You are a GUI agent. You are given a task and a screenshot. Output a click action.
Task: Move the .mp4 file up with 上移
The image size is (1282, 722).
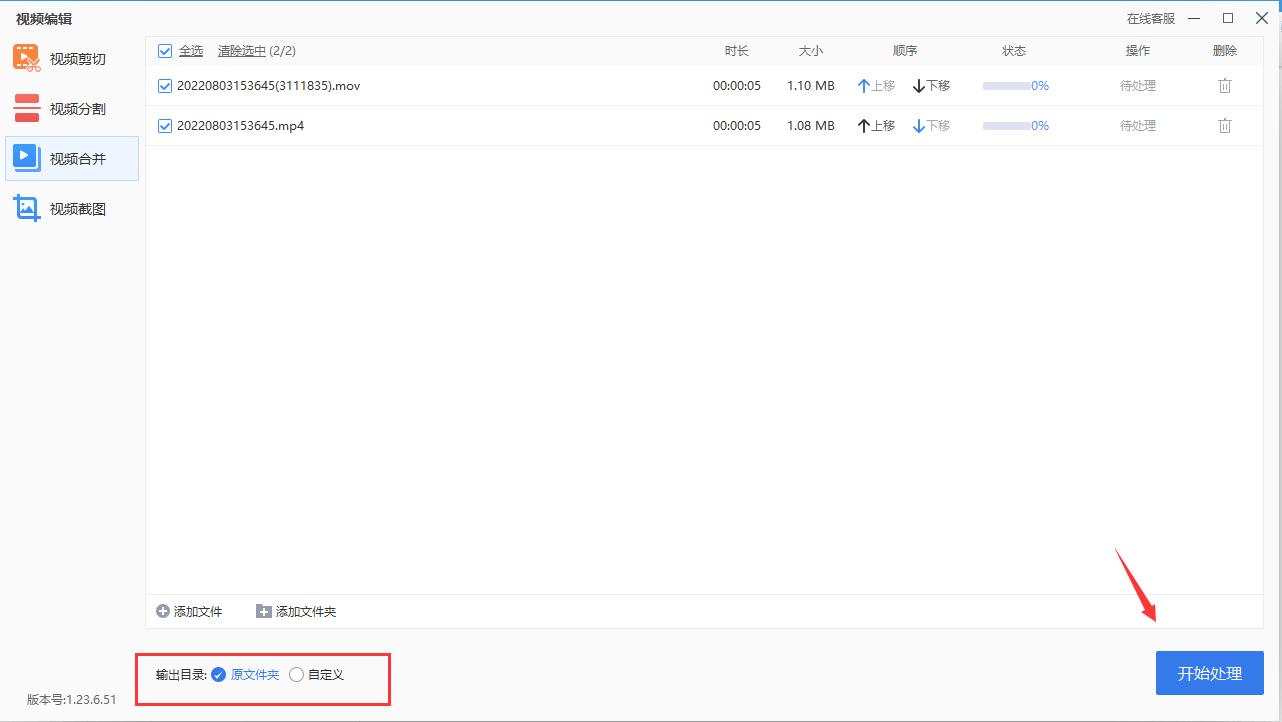[876, 126]
